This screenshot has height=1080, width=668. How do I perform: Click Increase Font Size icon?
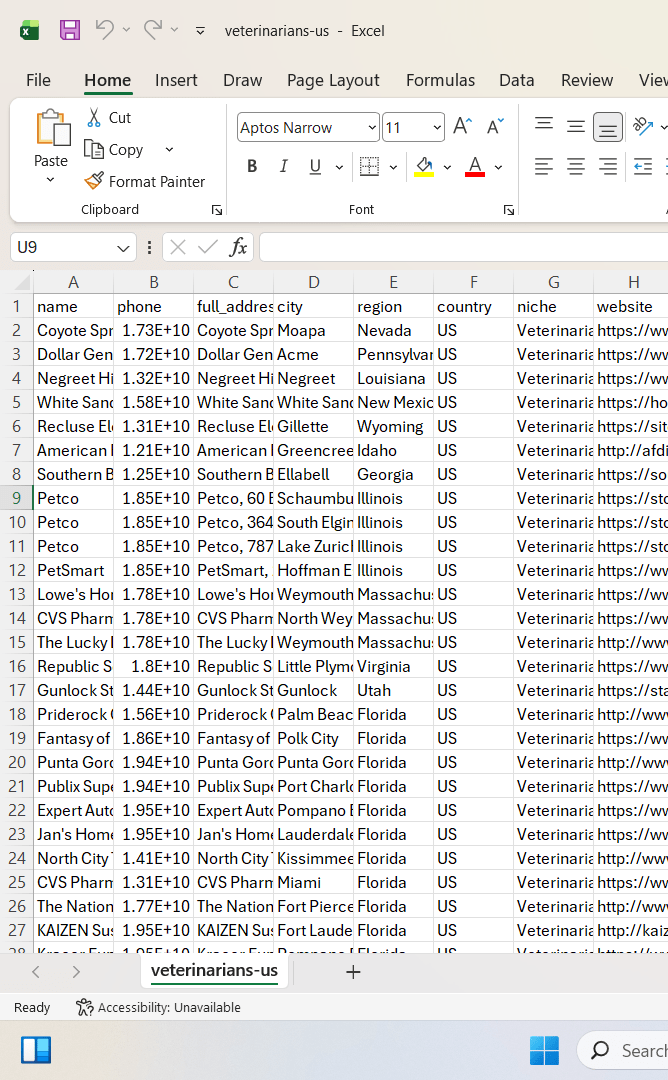[x=462, y=127]
